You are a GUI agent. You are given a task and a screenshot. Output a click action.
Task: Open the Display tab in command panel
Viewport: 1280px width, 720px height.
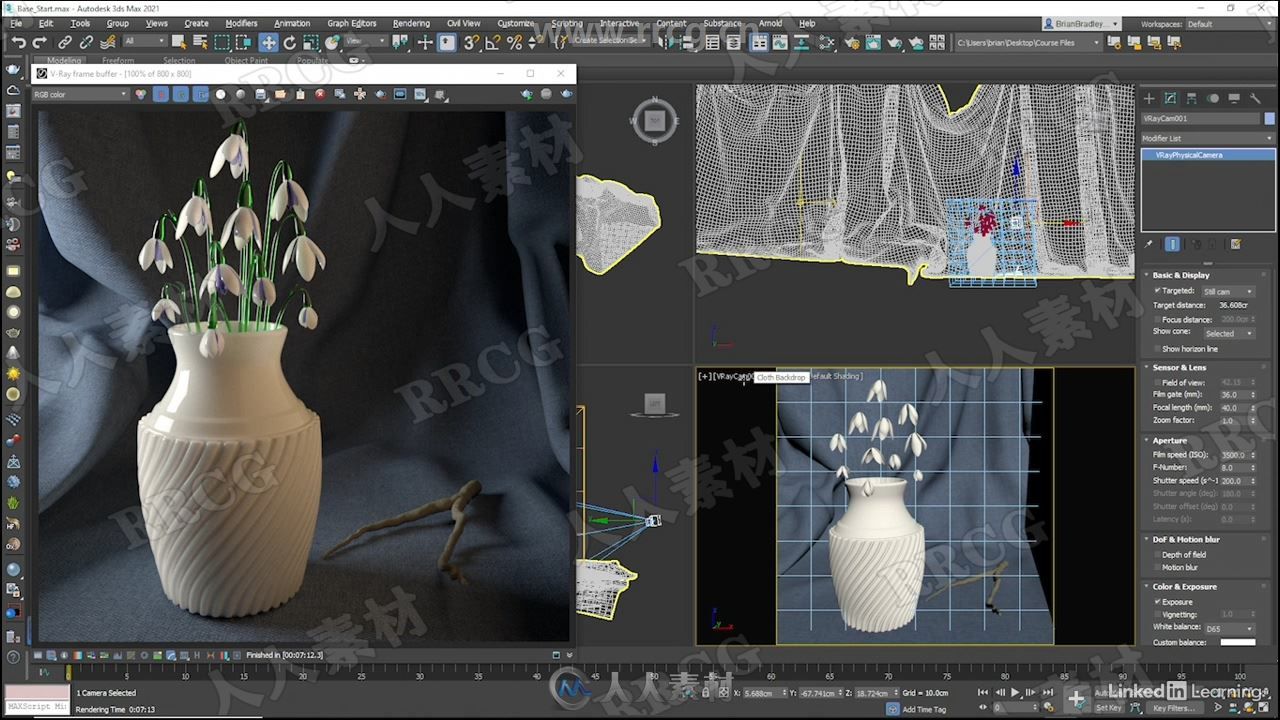click(x=1234, y=98)
